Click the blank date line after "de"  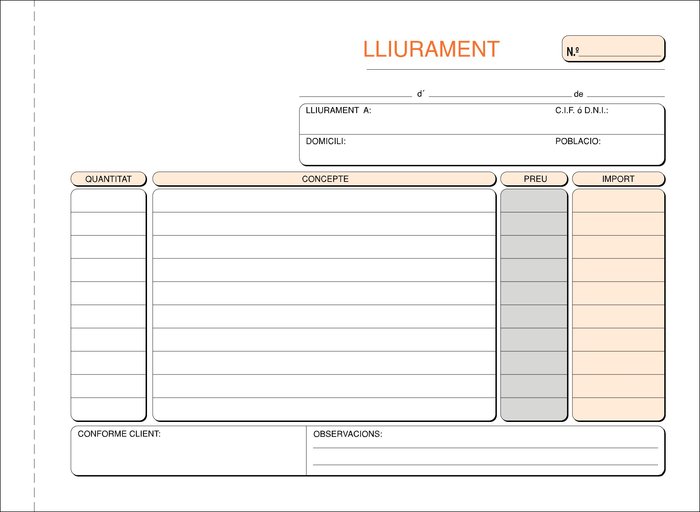tap(626, 93)
